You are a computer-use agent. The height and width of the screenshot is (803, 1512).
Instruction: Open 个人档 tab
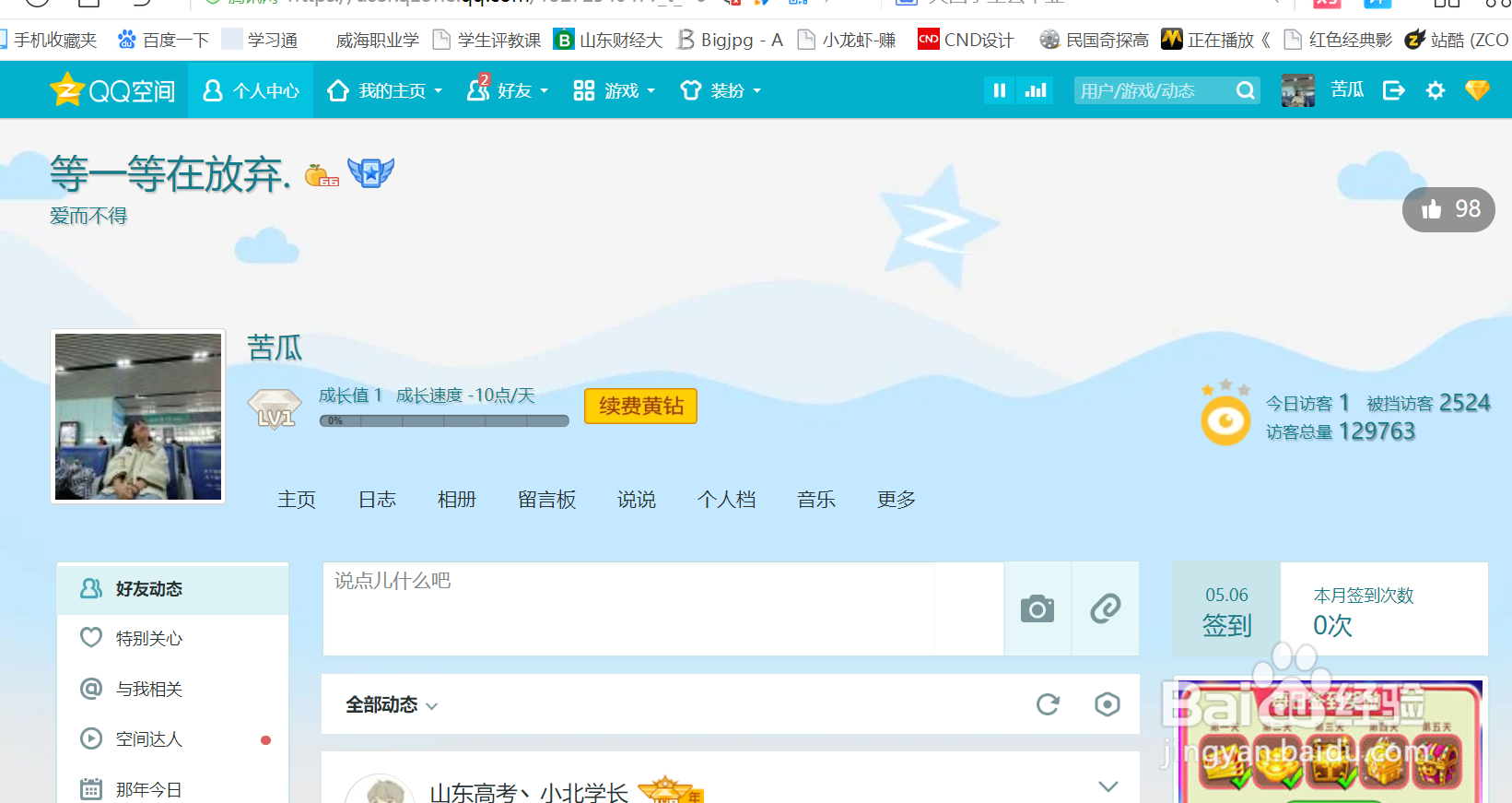pyautogui.click(x=727, y=500)
